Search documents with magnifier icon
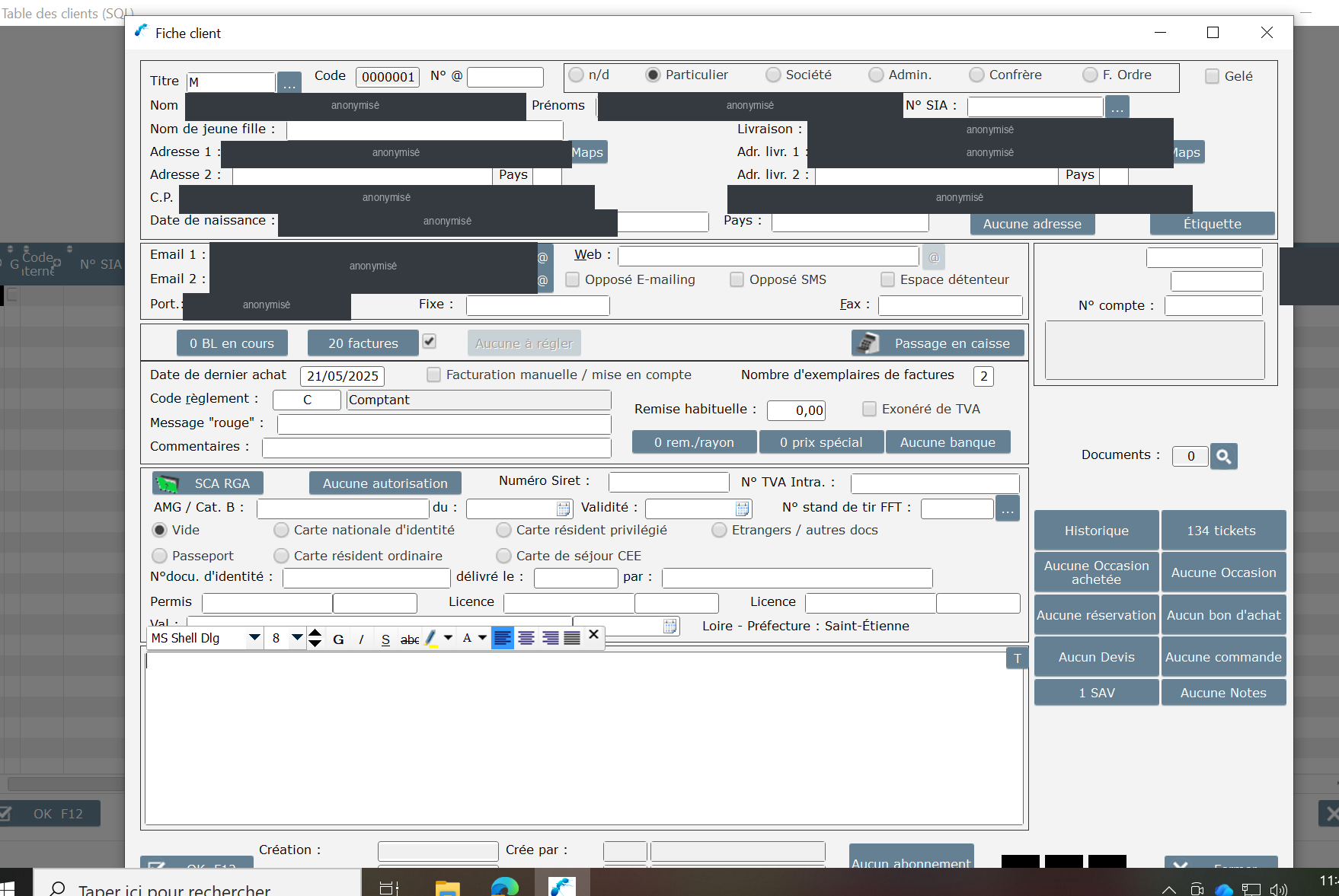This screenshot has width=1339, height=896. tap(1223, 456)
